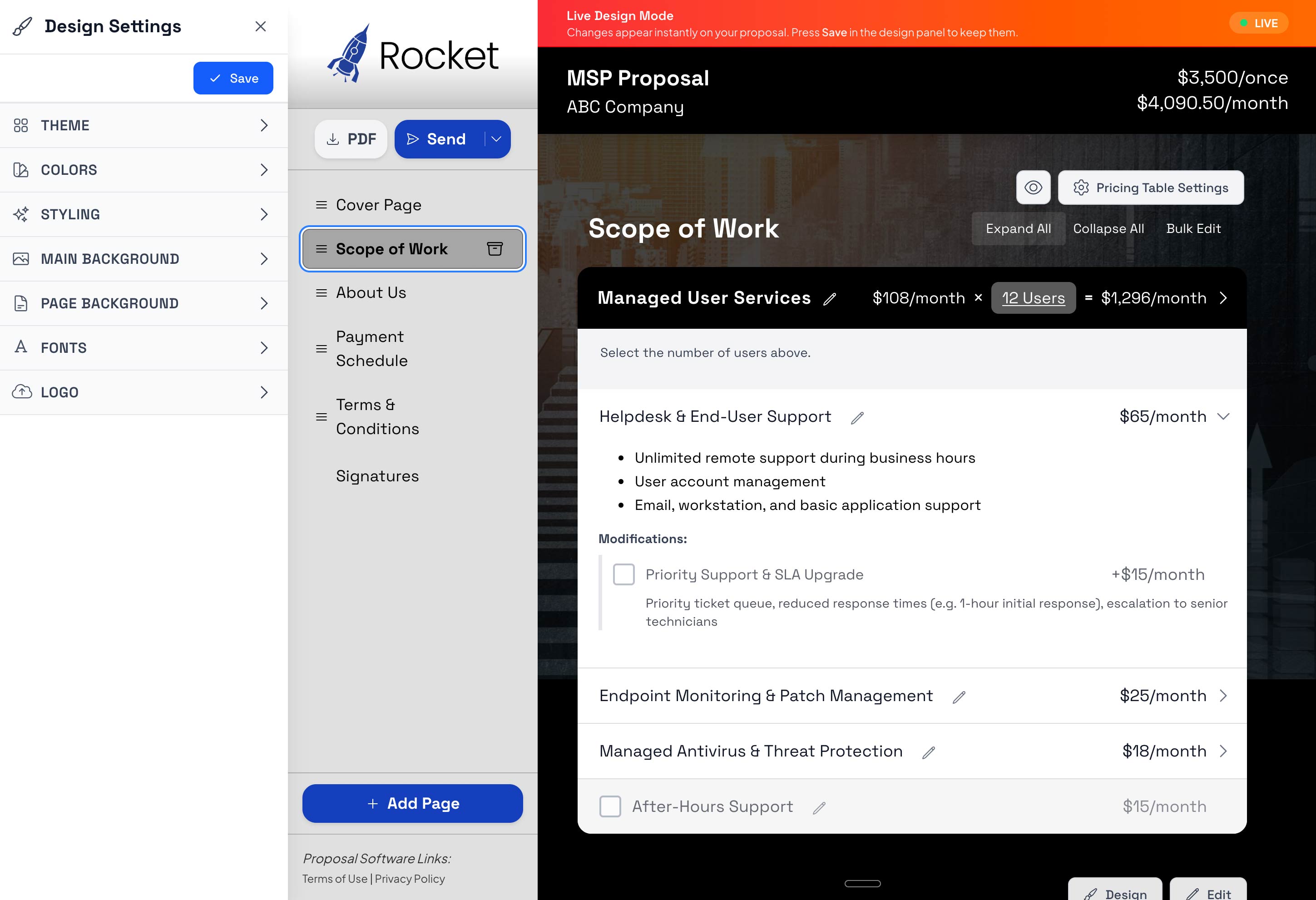The height and width of the screenshot is (900, 1316).
Task: Open the Privacy Policy link
Action: 410,879
